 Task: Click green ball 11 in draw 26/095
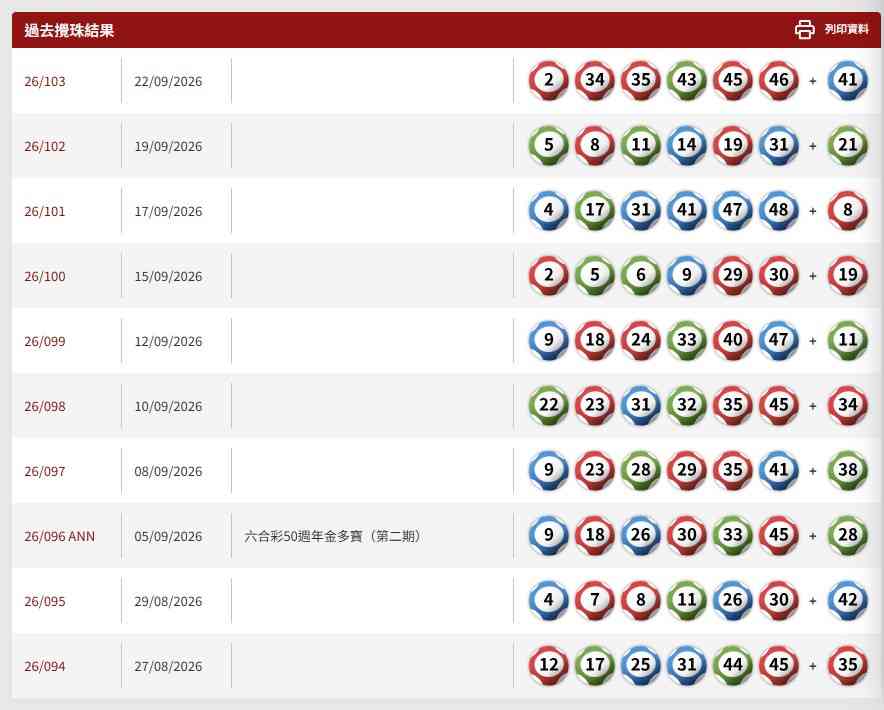[686, 600]
